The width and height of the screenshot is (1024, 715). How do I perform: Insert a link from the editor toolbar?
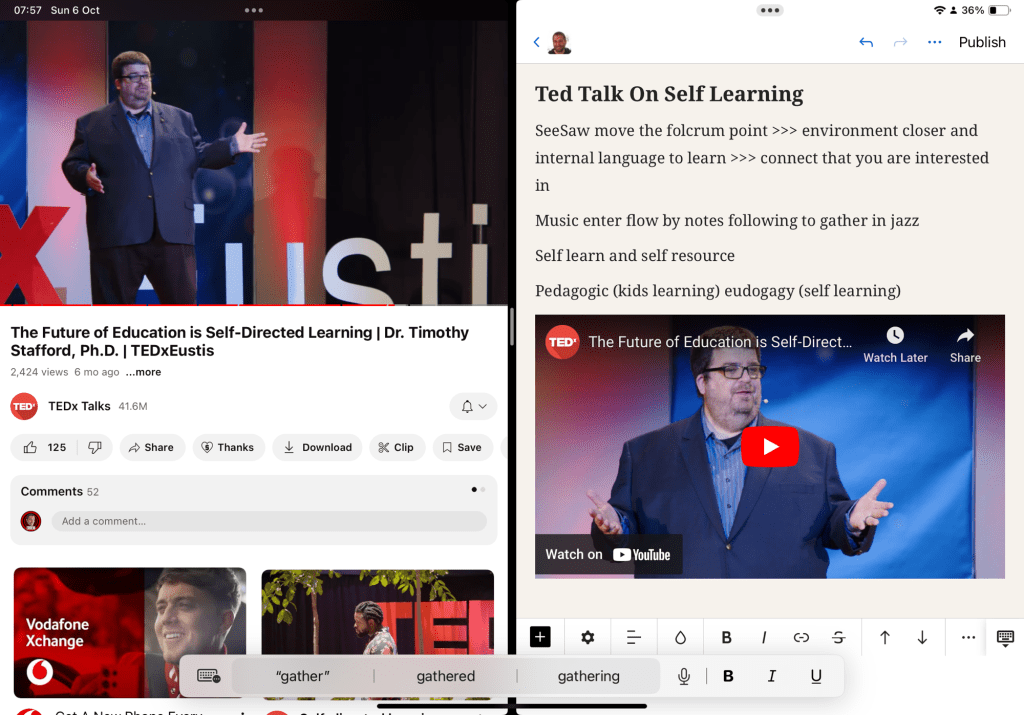point(801,637)
